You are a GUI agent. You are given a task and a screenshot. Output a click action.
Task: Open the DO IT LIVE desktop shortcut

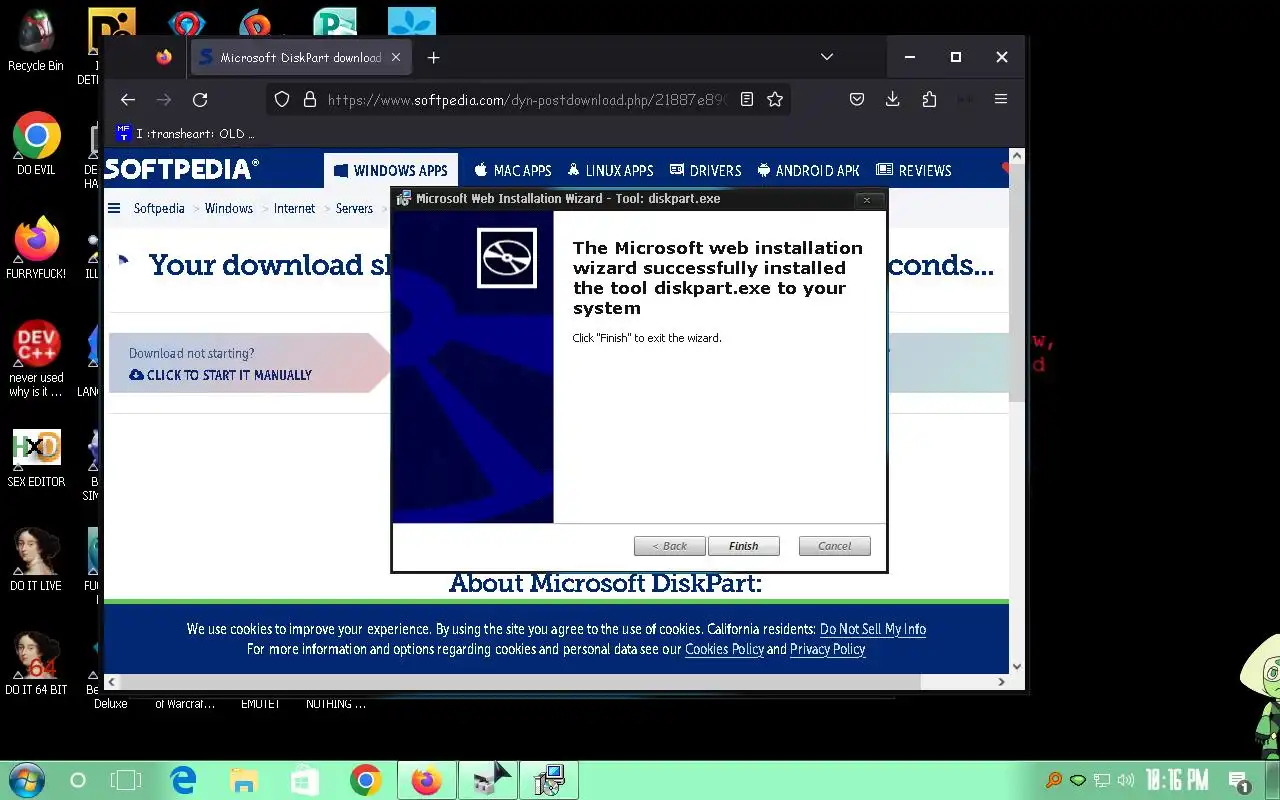pyautogui.click(x=36, y=560)
